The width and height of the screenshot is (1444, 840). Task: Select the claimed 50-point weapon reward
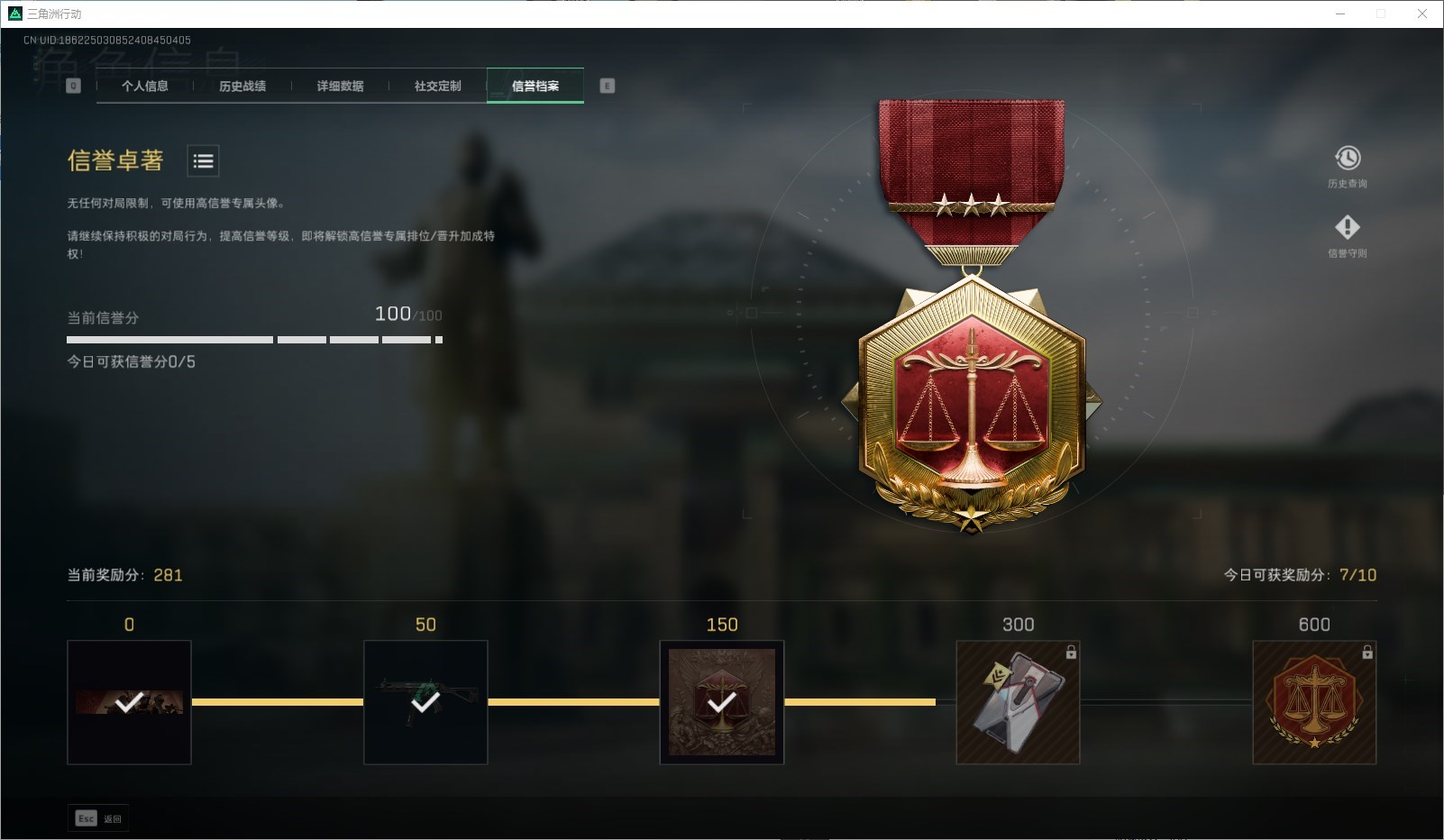pyautogui.click(x=425, y=702)
